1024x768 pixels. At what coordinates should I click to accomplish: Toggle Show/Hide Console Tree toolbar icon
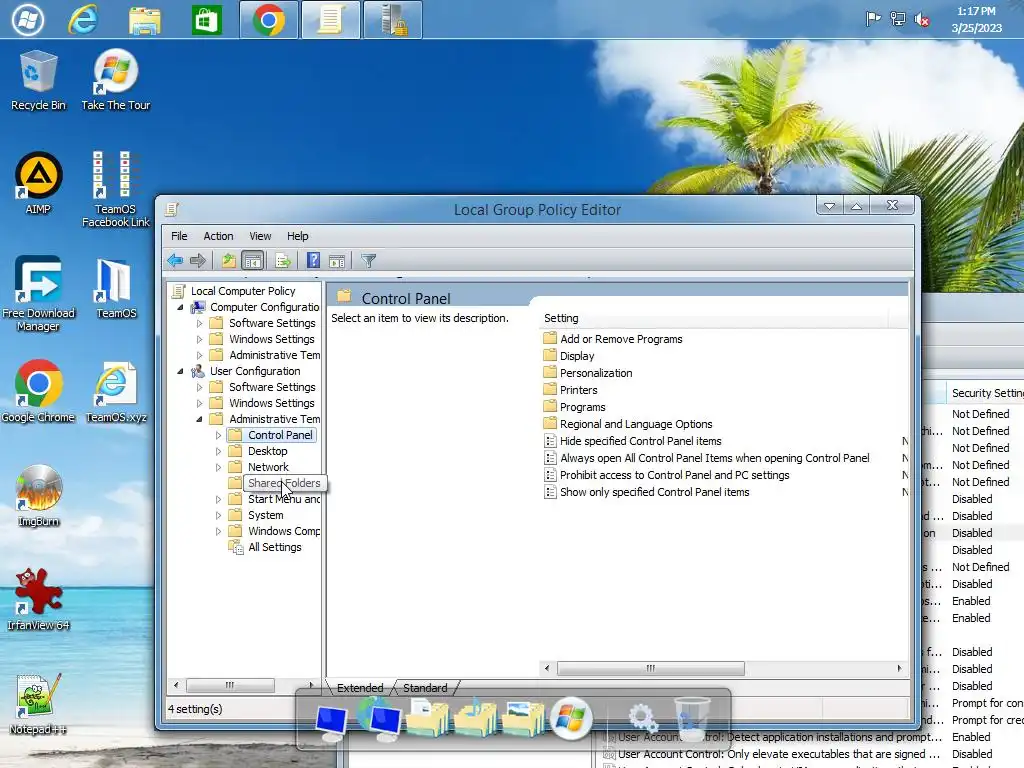[253, 261]
